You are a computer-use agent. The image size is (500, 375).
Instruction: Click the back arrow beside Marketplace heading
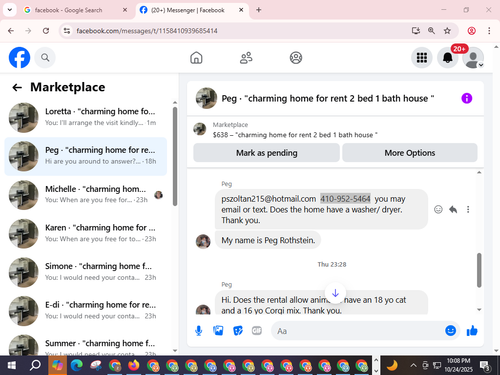point(17,87)
